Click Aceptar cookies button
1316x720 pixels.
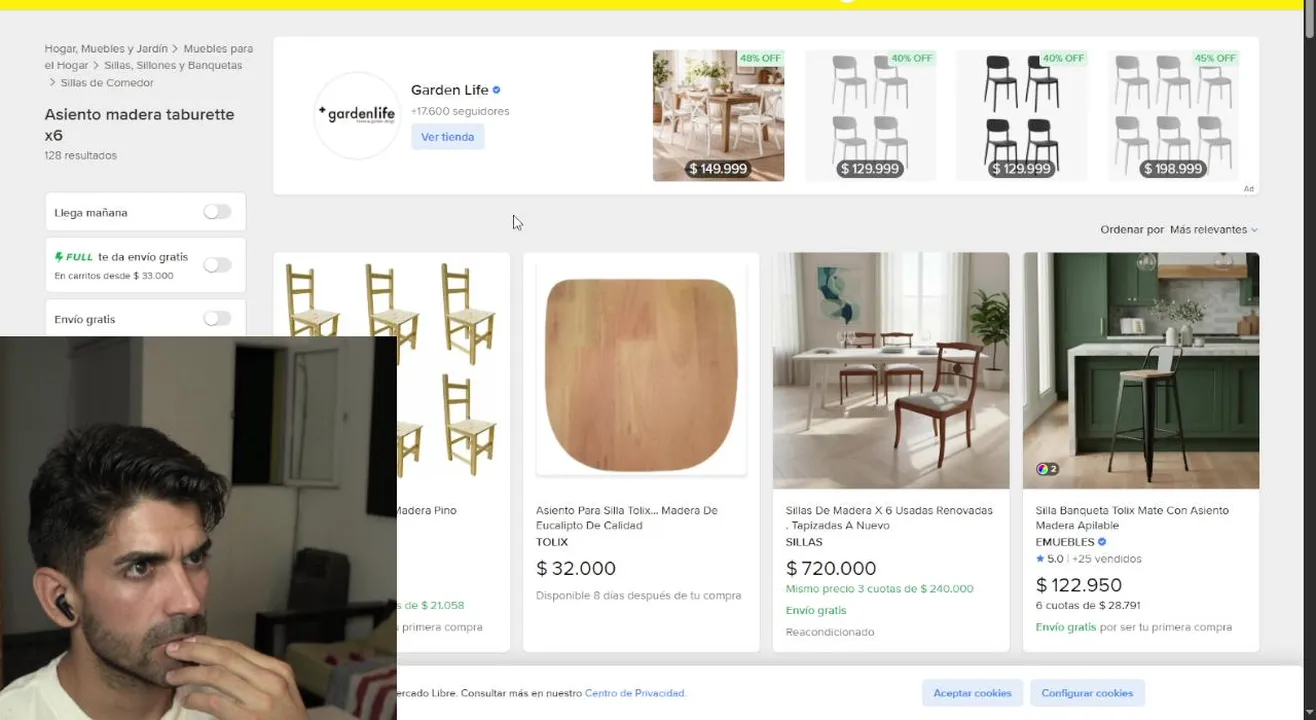[x=972, y=693]
